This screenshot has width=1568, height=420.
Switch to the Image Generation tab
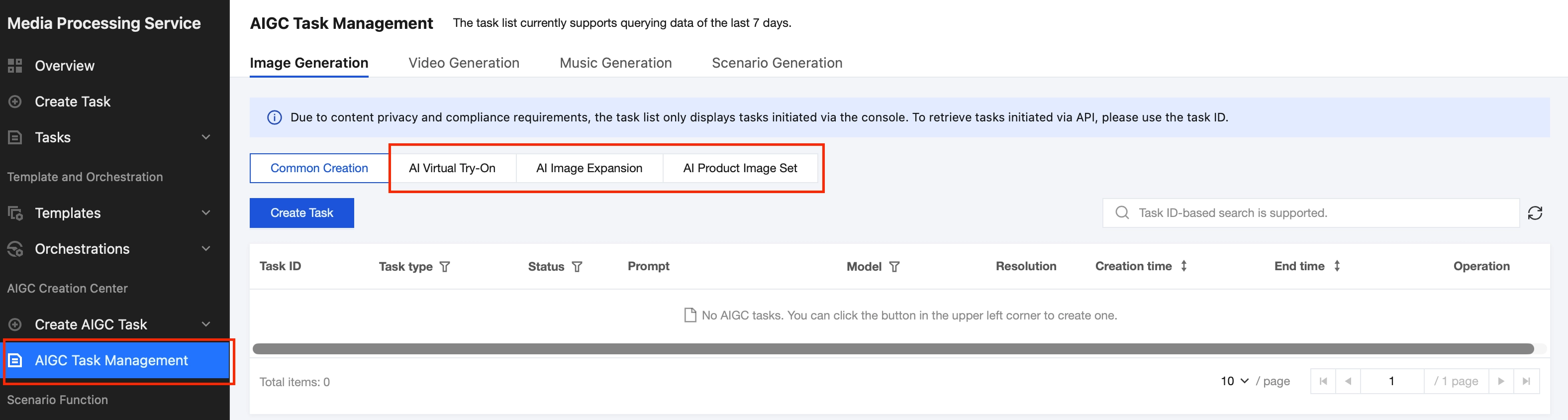pos(308,63)
